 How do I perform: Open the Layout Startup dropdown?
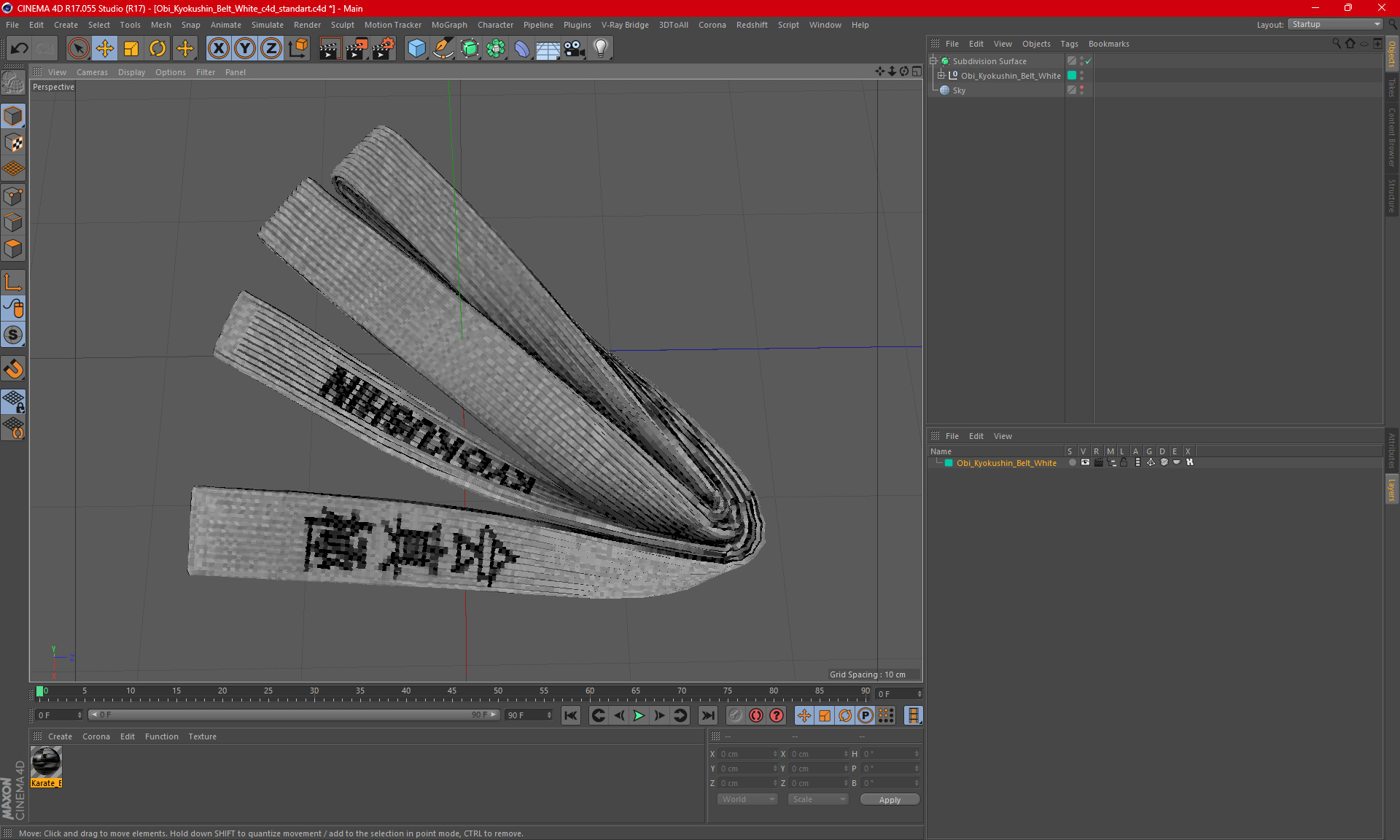tap(1335, 25)
